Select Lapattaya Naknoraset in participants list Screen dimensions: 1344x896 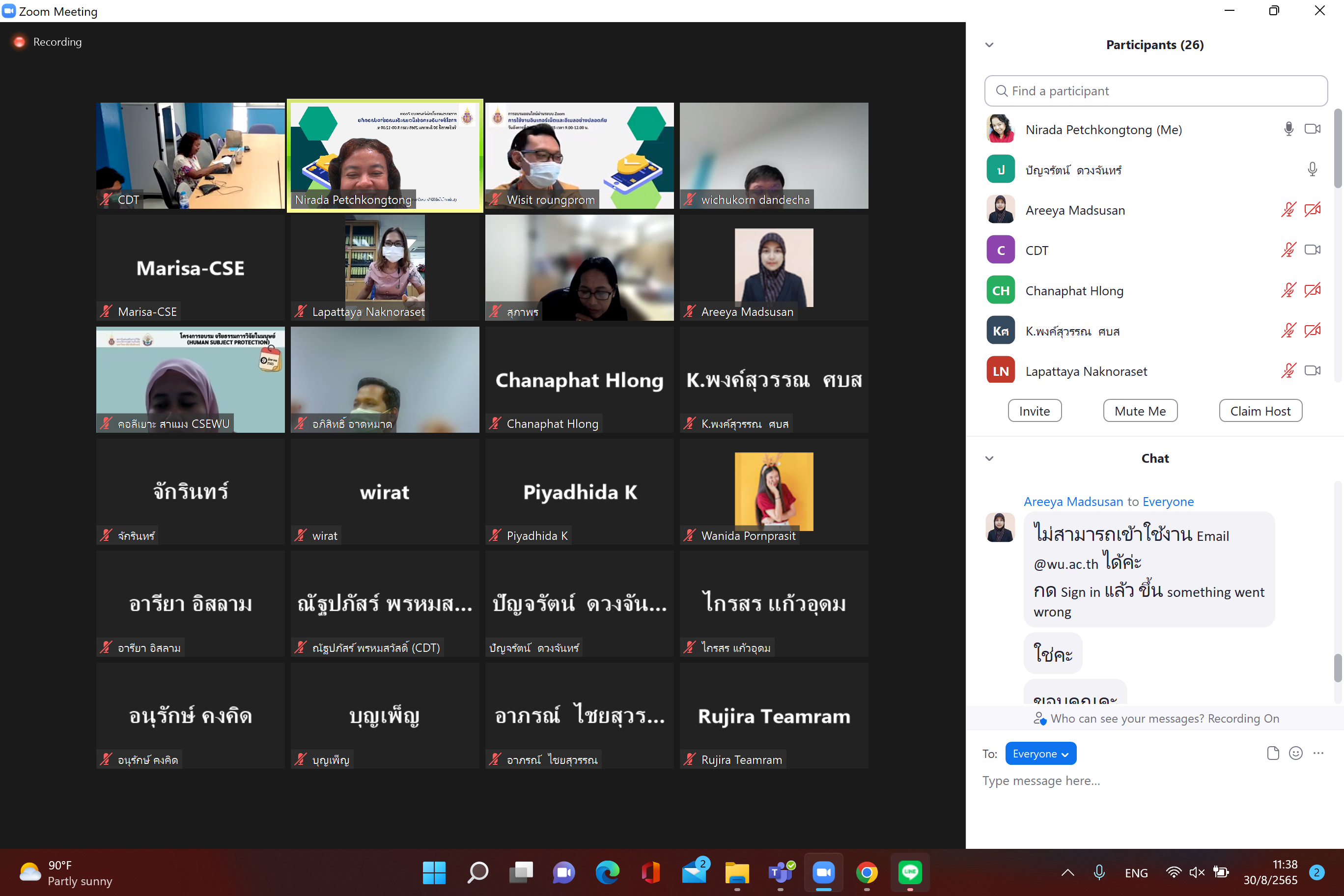[x=1086, y=371]
